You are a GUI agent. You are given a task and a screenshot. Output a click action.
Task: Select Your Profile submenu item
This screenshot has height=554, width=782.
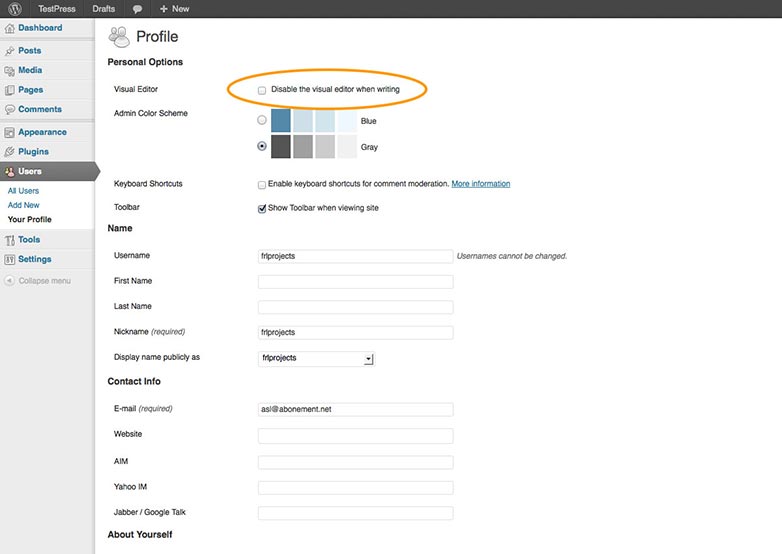pyautogui.click(x=29, y=219)
